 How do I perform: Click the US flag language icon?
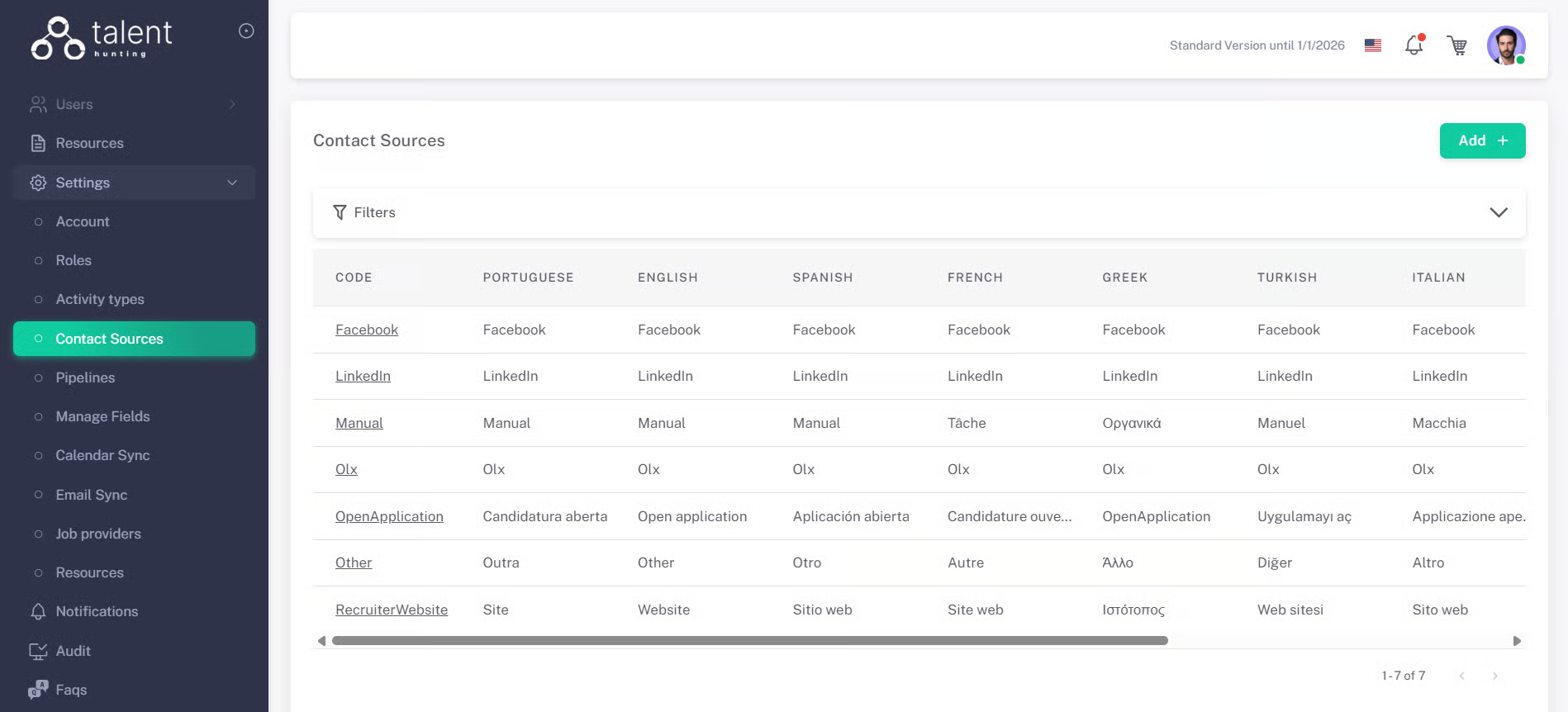point(1373,45)
